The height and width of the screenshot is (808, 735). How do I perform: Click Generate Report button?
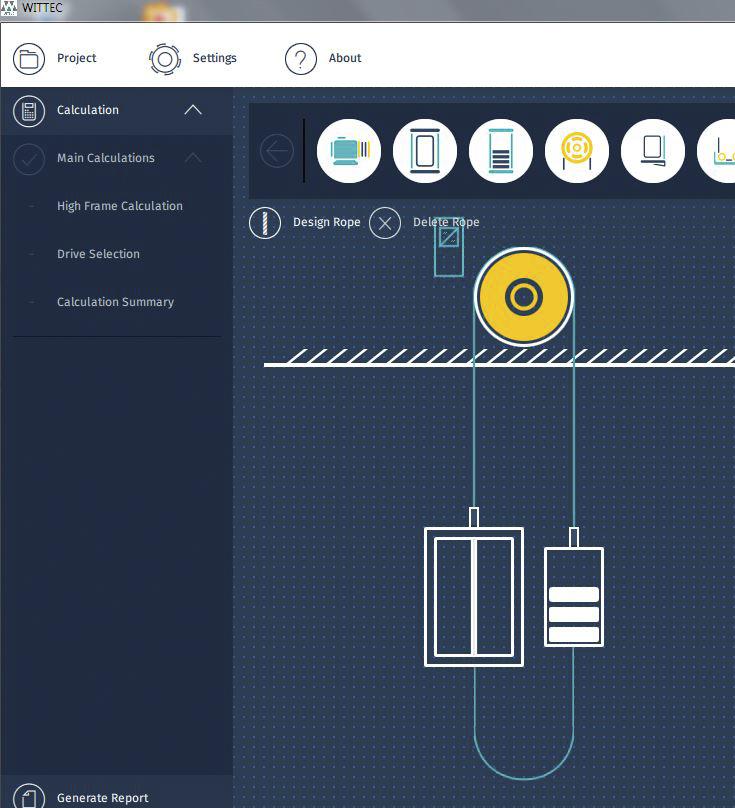(x=102, y=797)
